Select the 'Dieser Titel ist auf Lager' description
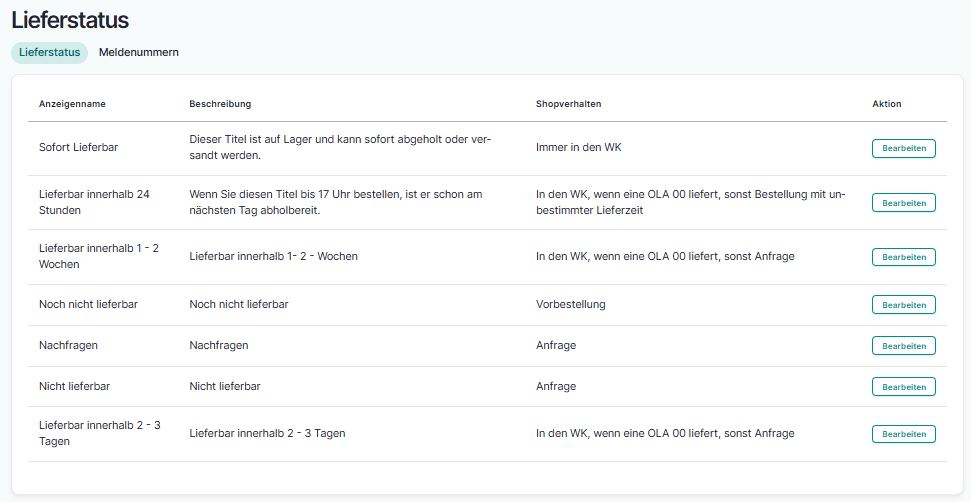 [339, 147]
